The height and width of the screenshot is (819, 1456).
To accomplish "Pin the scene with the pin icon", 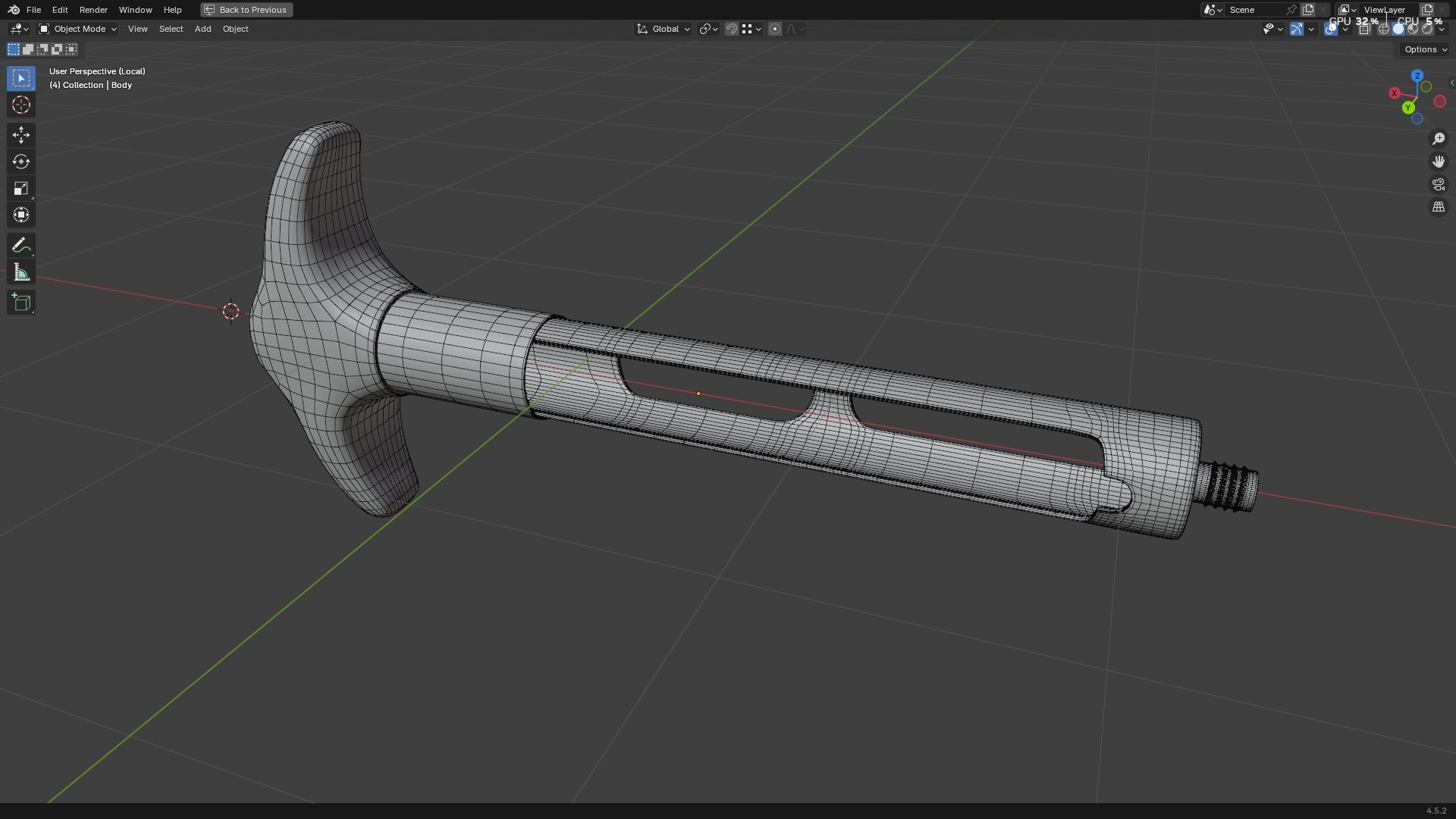I will (x=1291, y=10).
